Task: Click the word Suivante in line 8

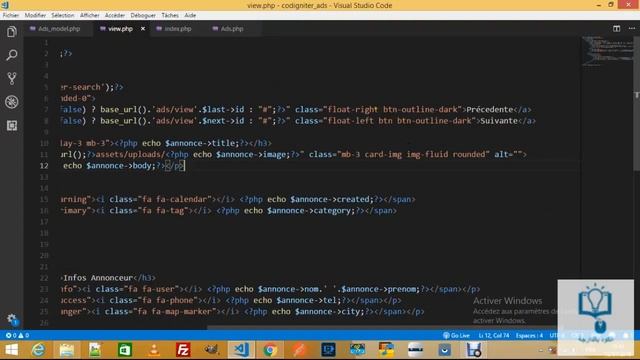Action: 499,121
